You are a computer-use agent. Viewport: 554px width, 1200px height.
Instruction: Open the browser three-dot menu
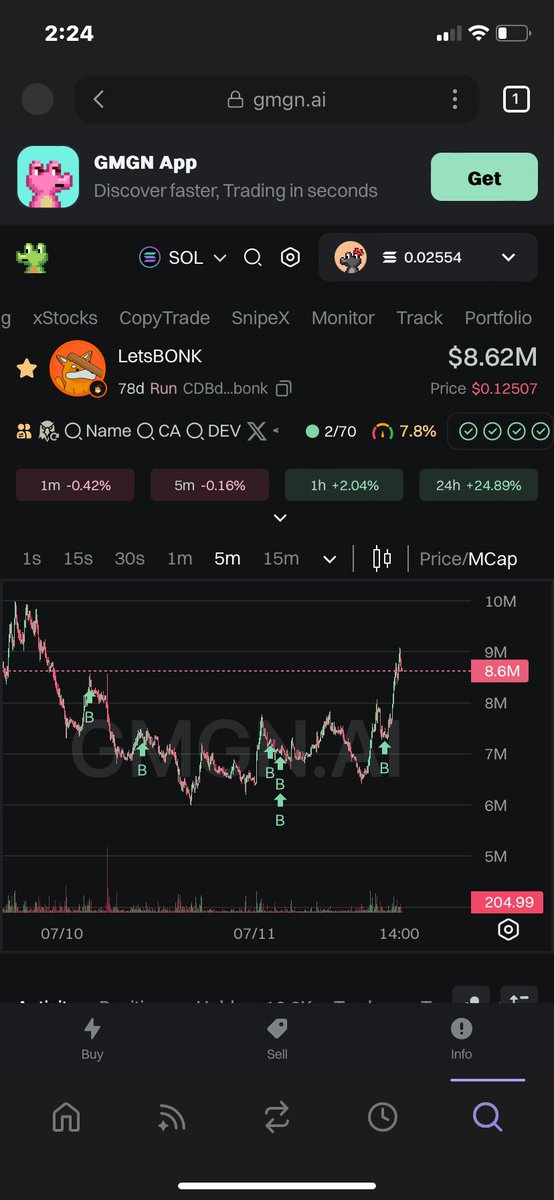coord(455,99)
